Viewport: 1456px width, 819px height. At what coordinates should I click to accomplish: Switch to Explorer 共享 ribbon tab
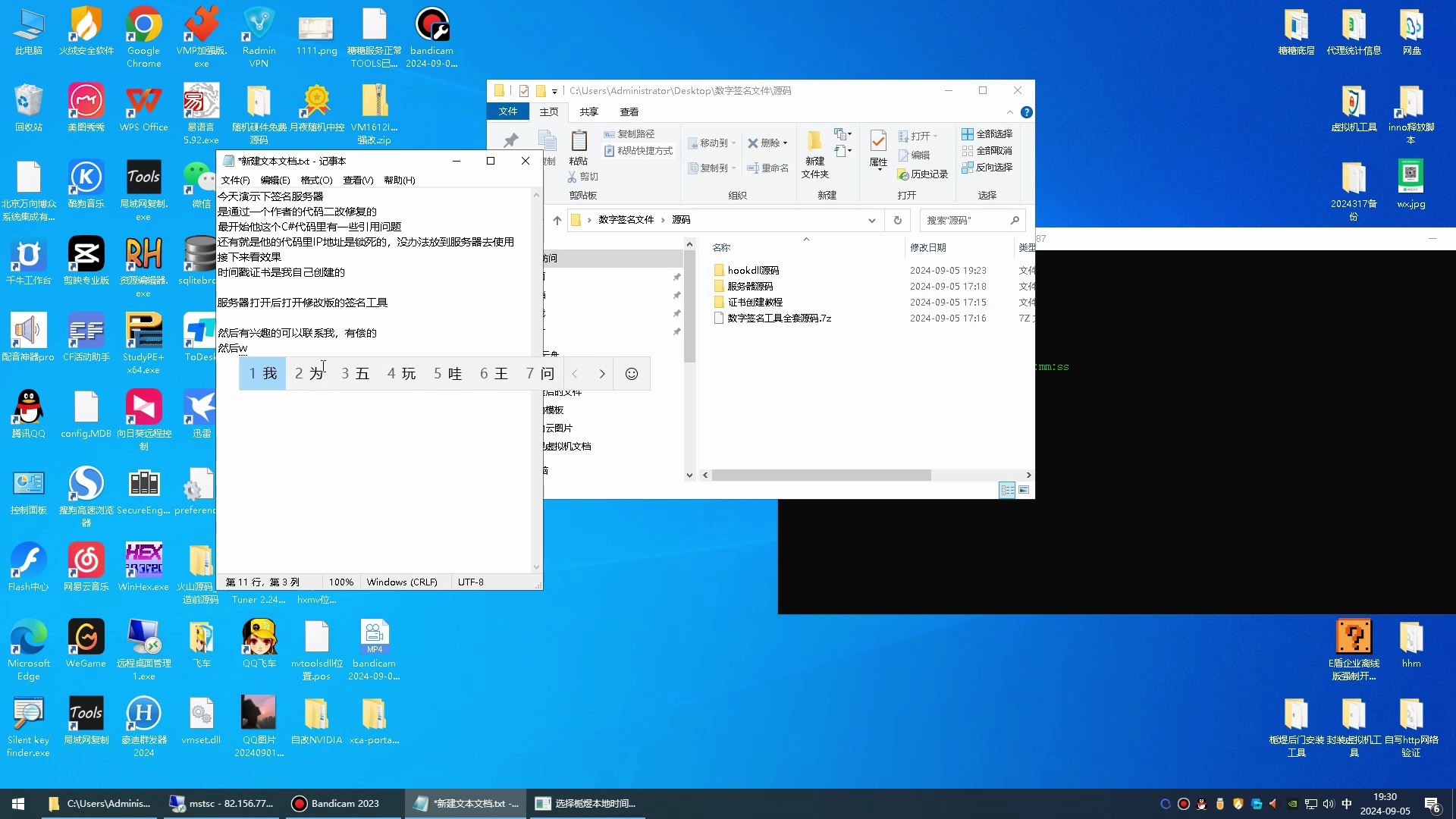click(x=588, y=112)
